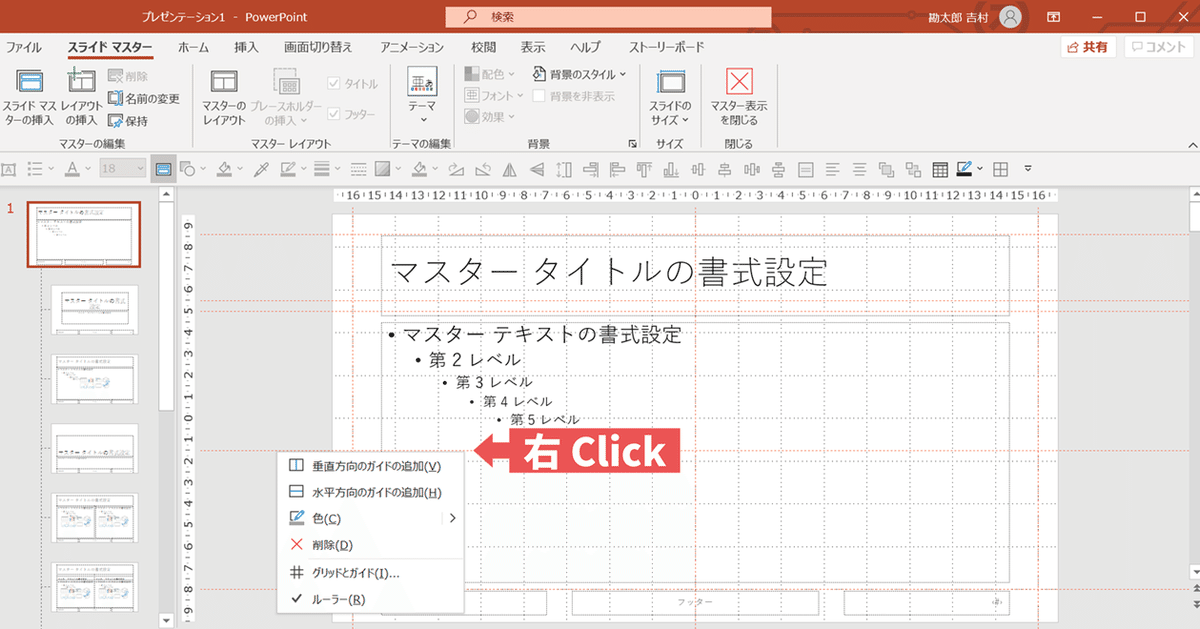1200x629 pixels.
Task: Click the first paint-bucket fill icon
Action: [x=225, y=169]
